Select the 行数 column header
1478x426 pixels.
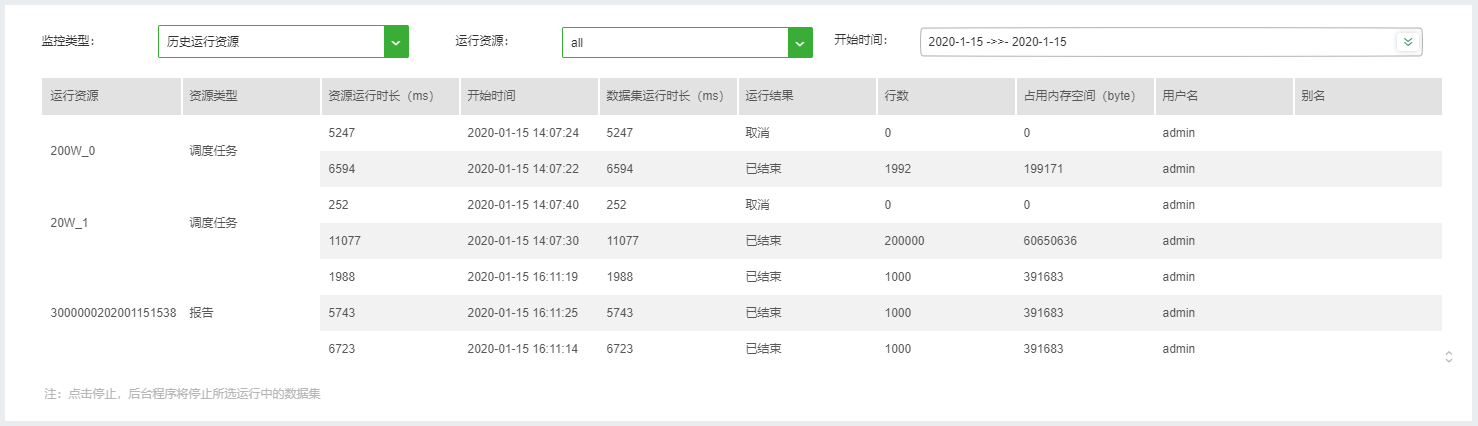coord(896,96)
